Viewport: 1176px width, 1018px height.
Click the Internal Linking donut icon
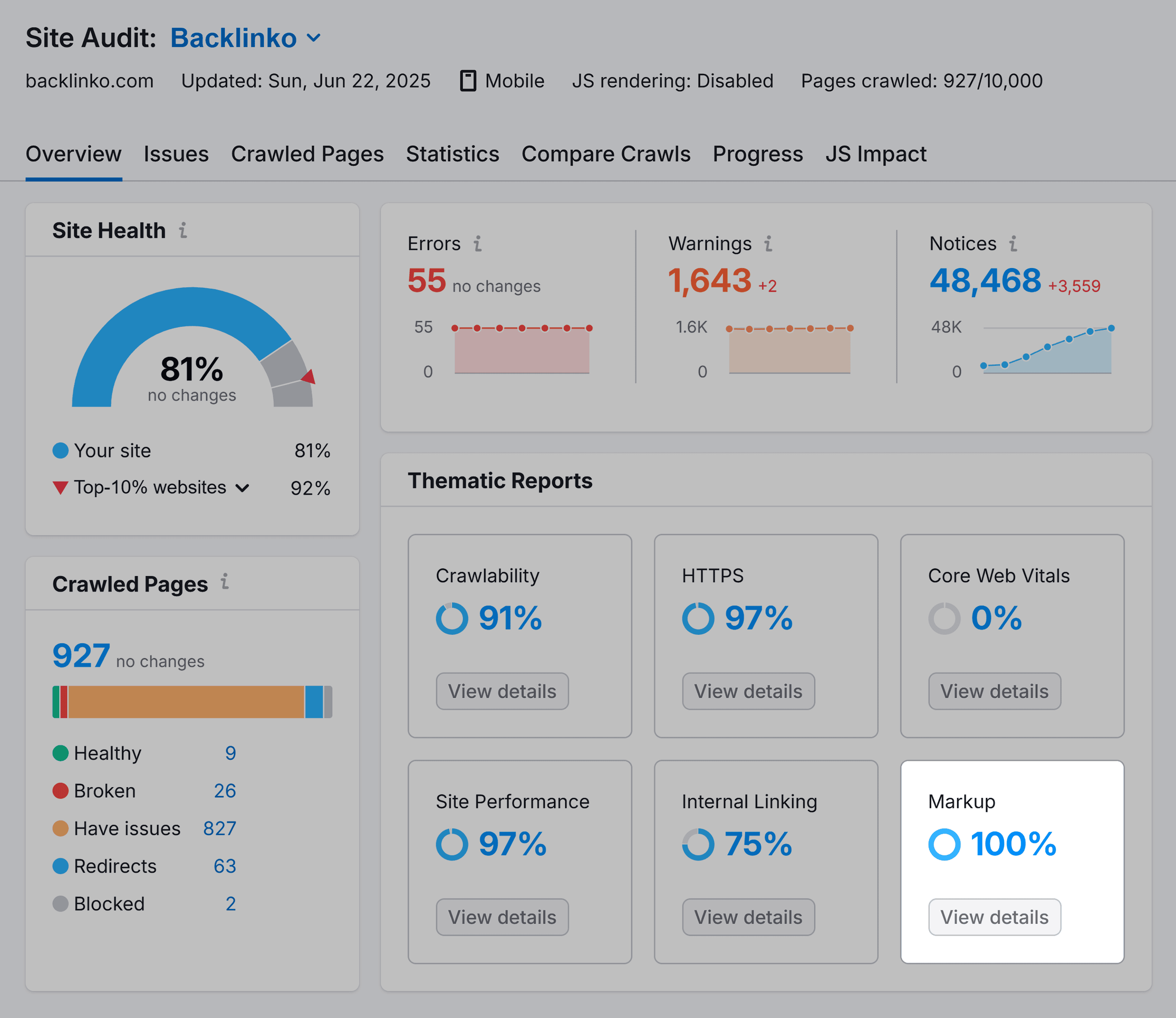(x=698, y=844)
